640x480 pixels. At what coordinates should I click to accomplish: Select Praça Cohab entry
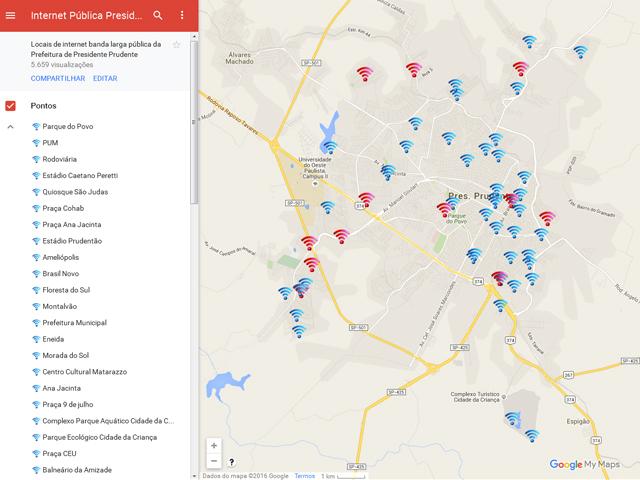tap(63, 208)
